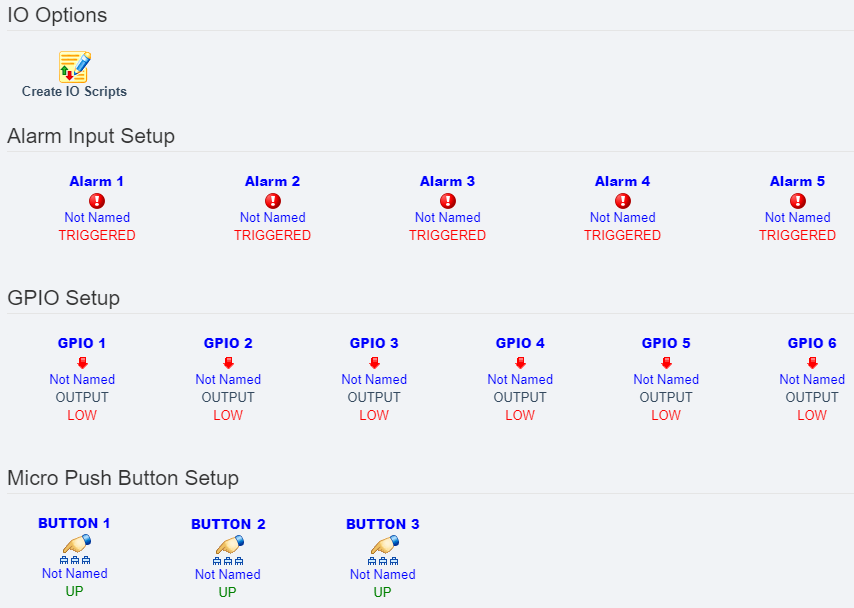The height and width of the screenshot is (608, 854).
Task: Select the GPIO 4 label
Action: [x=520, y=343]
